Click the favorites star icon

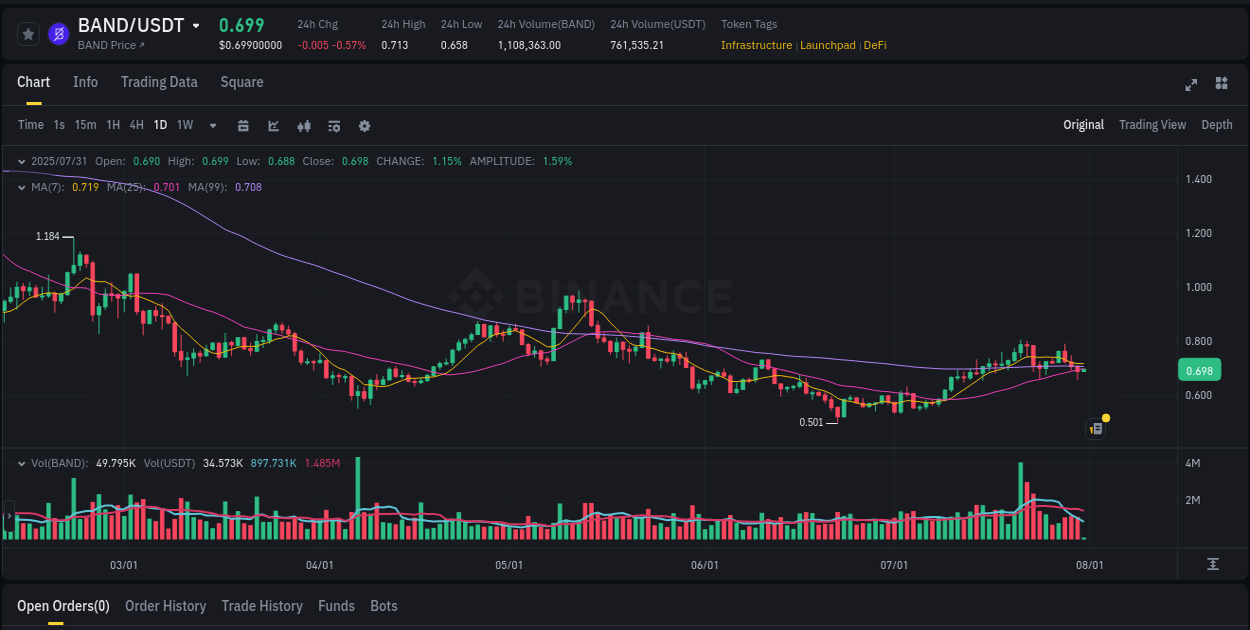coord(28,33)
